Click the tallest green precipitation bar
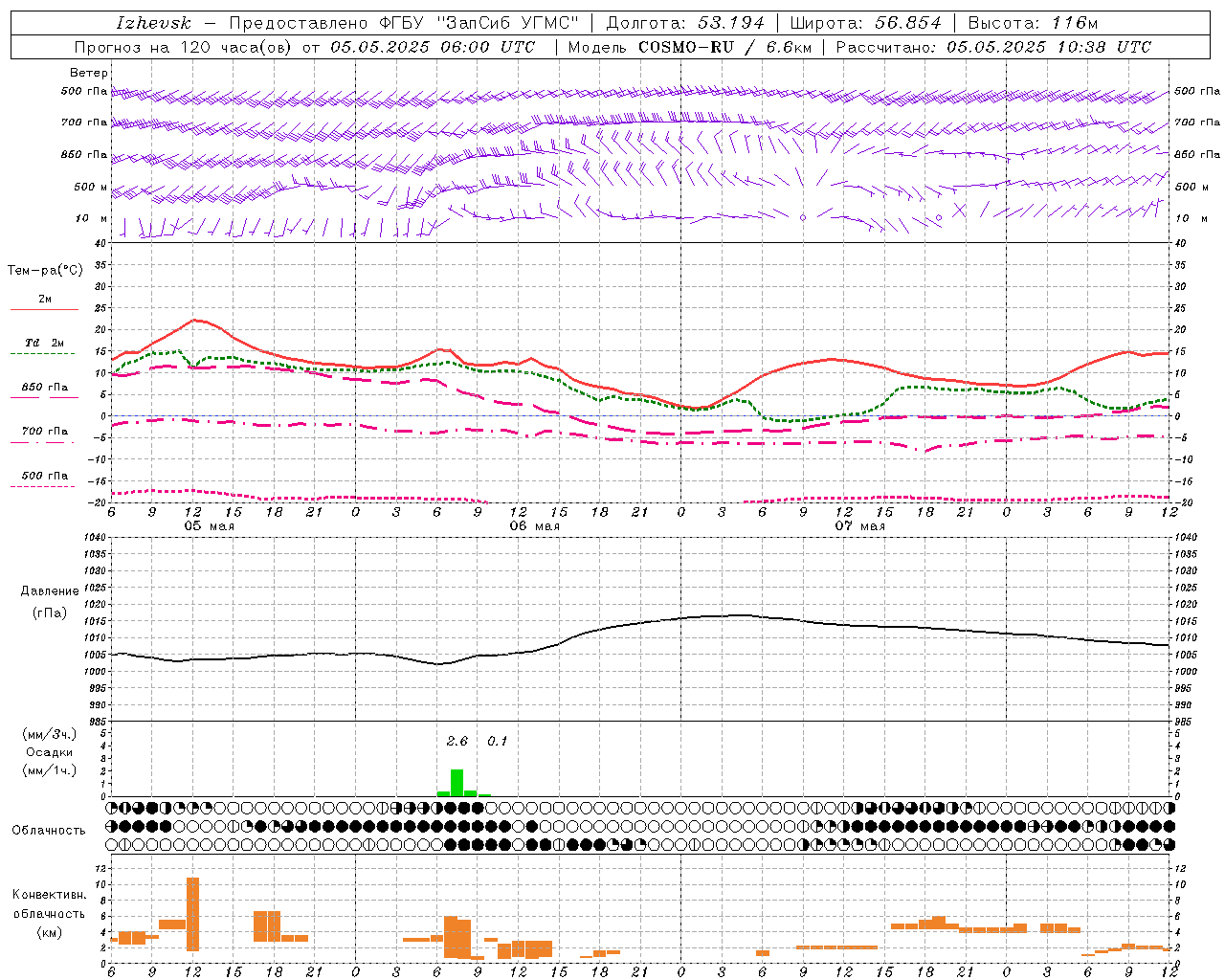This screenshot has height=980, width=1225. [457, 782]
